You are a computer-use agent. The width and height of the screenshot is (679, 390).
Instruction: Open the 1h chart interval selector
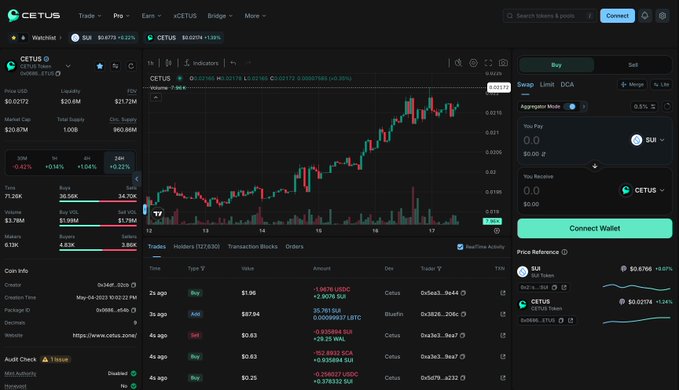(x=150, y=63)
